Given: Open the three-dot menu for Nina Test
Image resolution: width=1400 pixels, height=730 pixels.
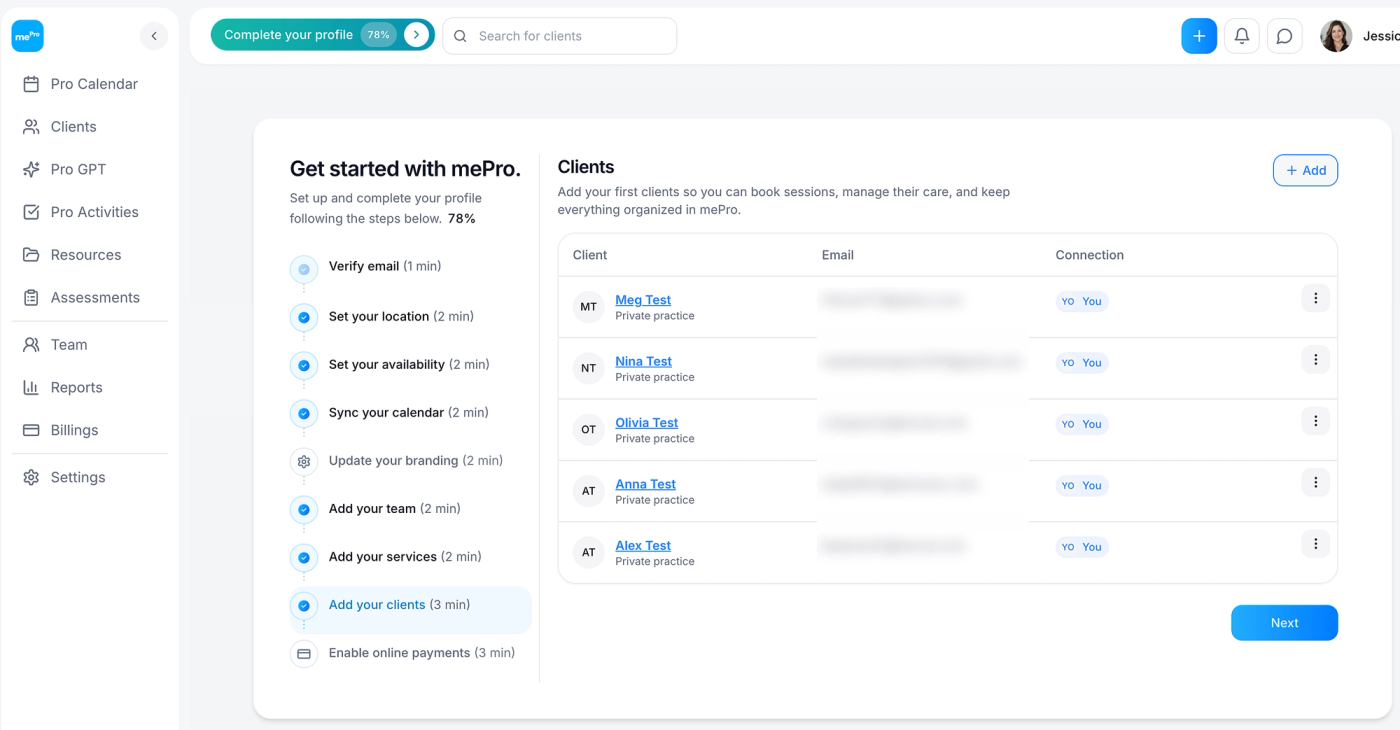Looking at the screenshot, I should [x=1315, y=360].
